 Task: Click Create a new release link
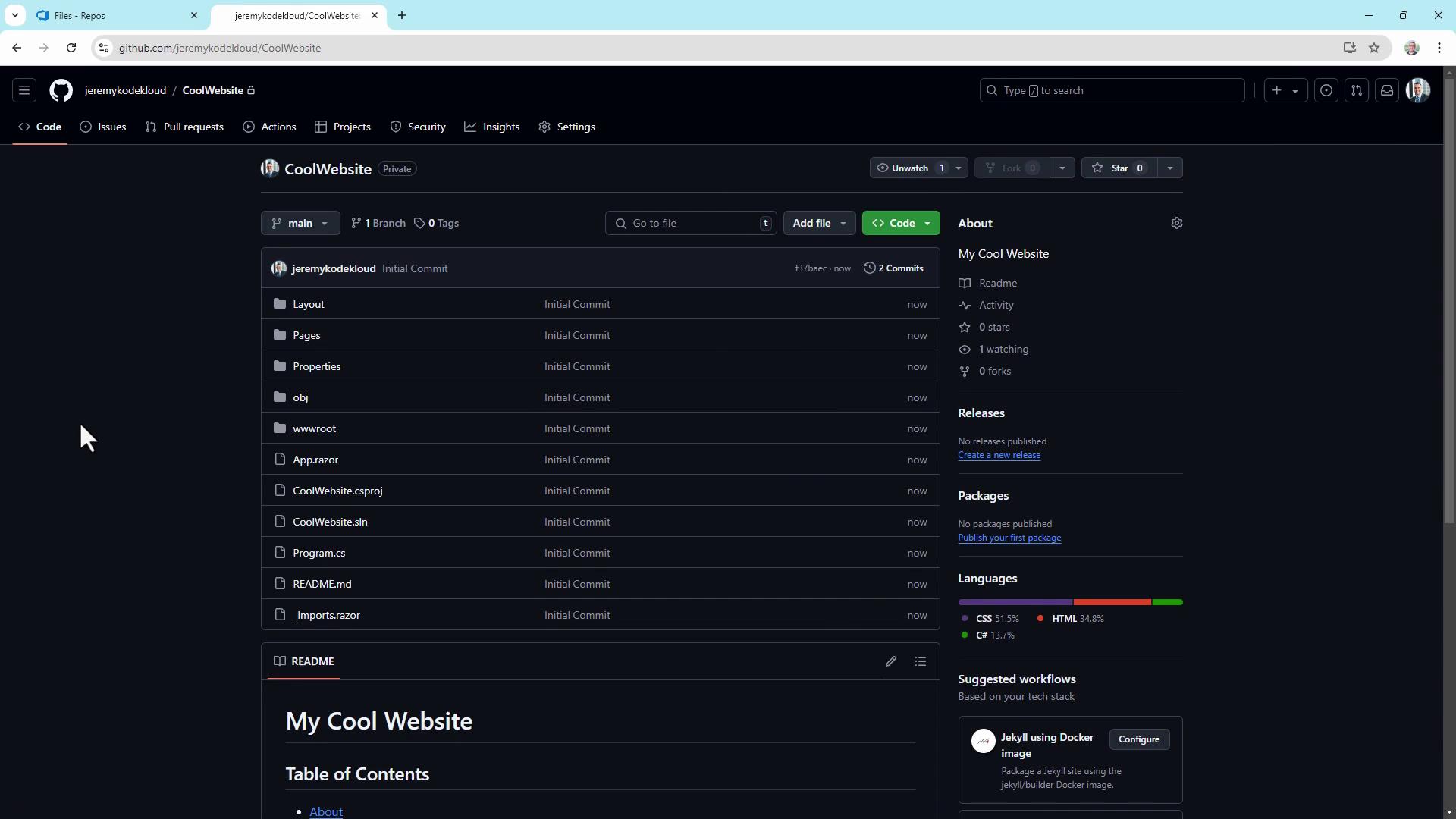(999, 455)
